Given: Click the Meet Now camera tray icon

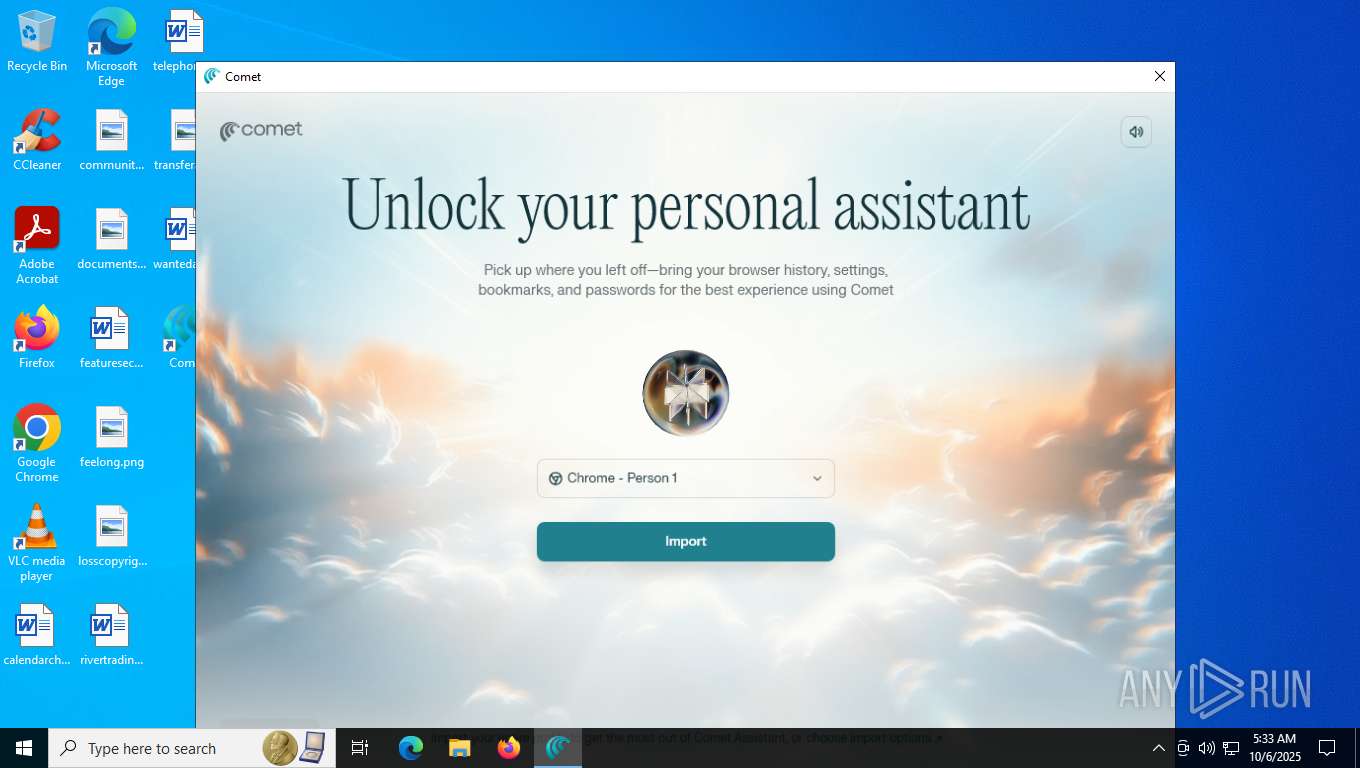Looking at the screenshot, I should pos(1183,748).
